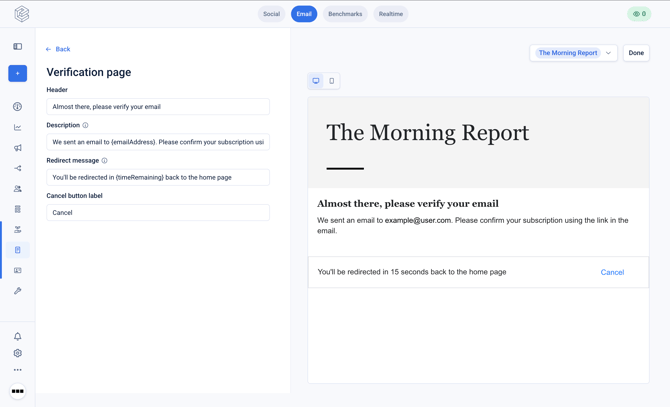Show info tooltip next to Description

85,125
